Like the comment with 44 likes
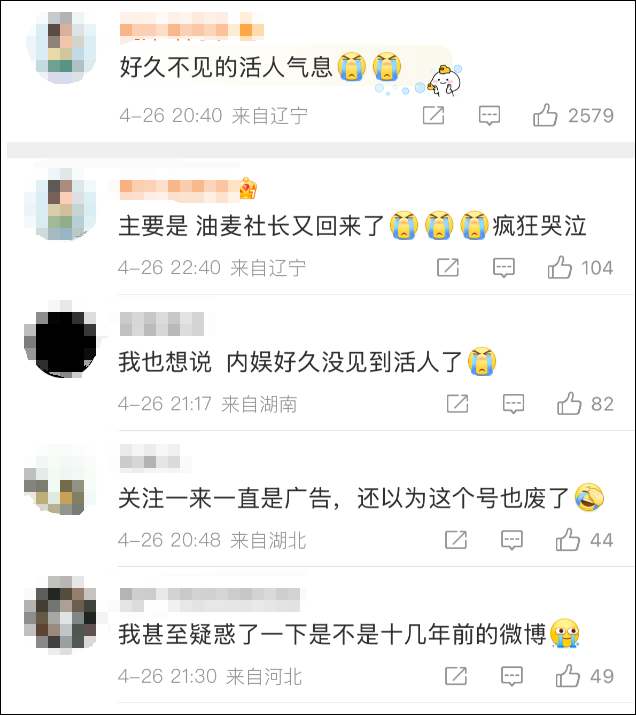Image resolution: width=636 pixels, height=715 pixels. point(568,540)
